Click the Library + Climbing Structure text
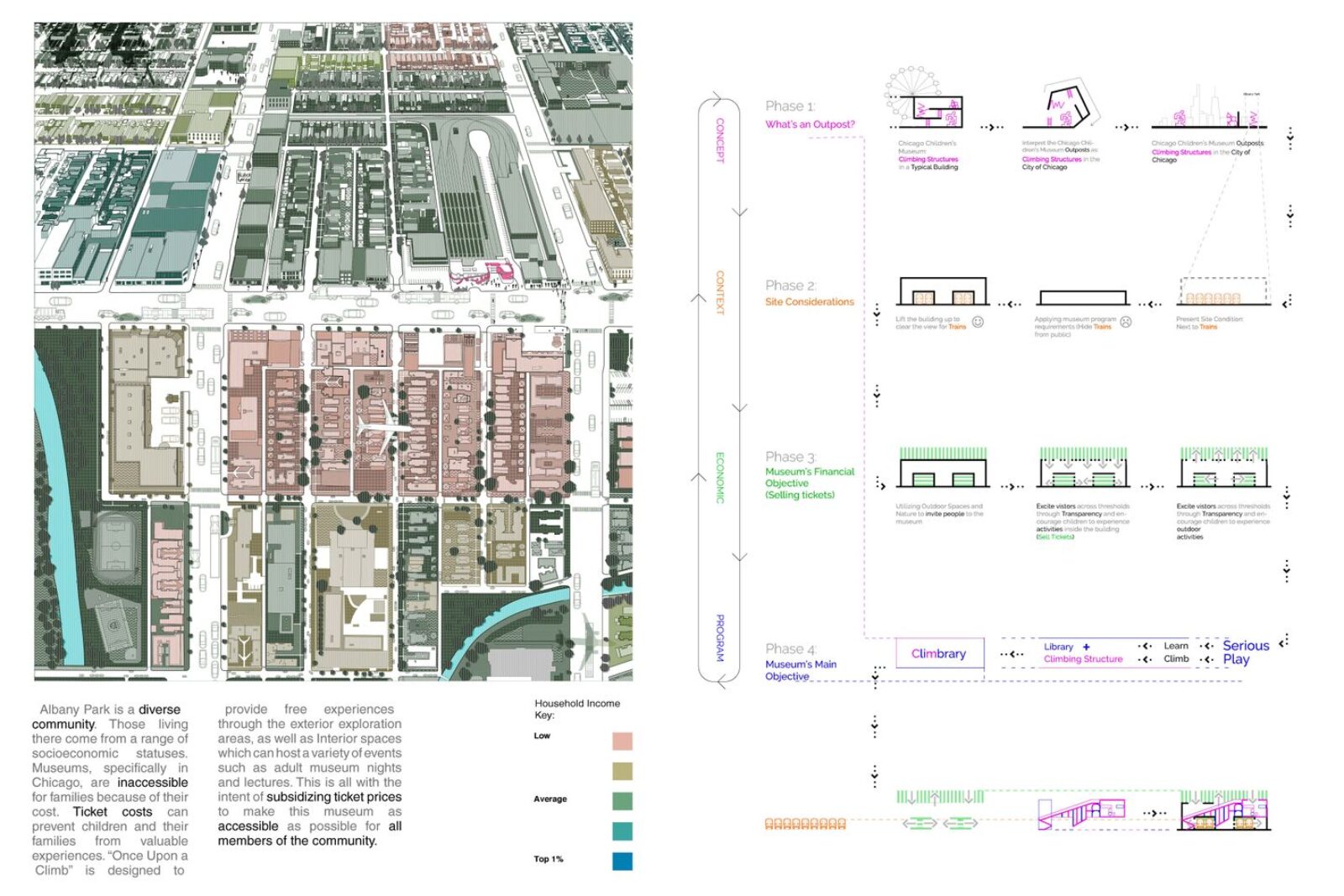The height and width of the screenshot is (896, 1344). [1083, 652]
